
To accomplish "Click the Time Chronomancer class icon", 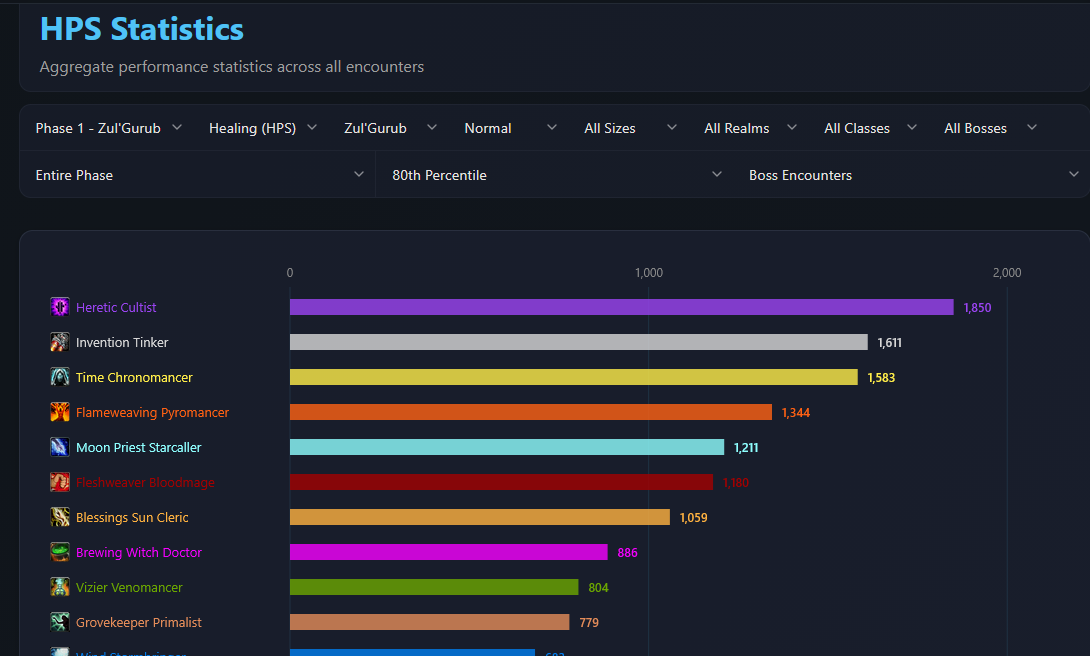I will point(60,377).
